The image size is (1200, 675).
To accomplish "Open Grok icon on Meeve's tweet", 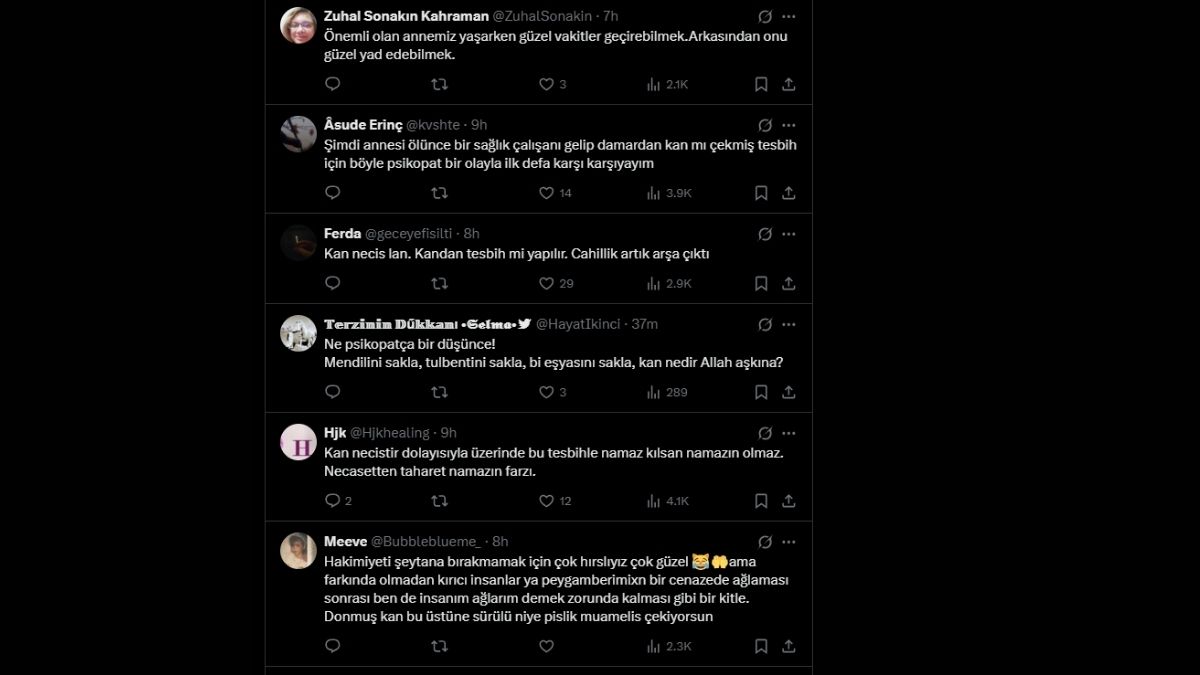I will coord(765,542).
